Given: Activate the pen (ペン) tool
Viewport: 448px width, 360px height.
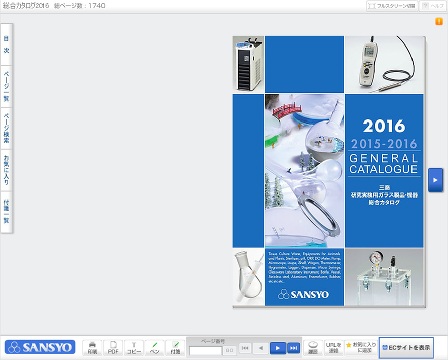Looking at the screenshot, I should (155, 348).
